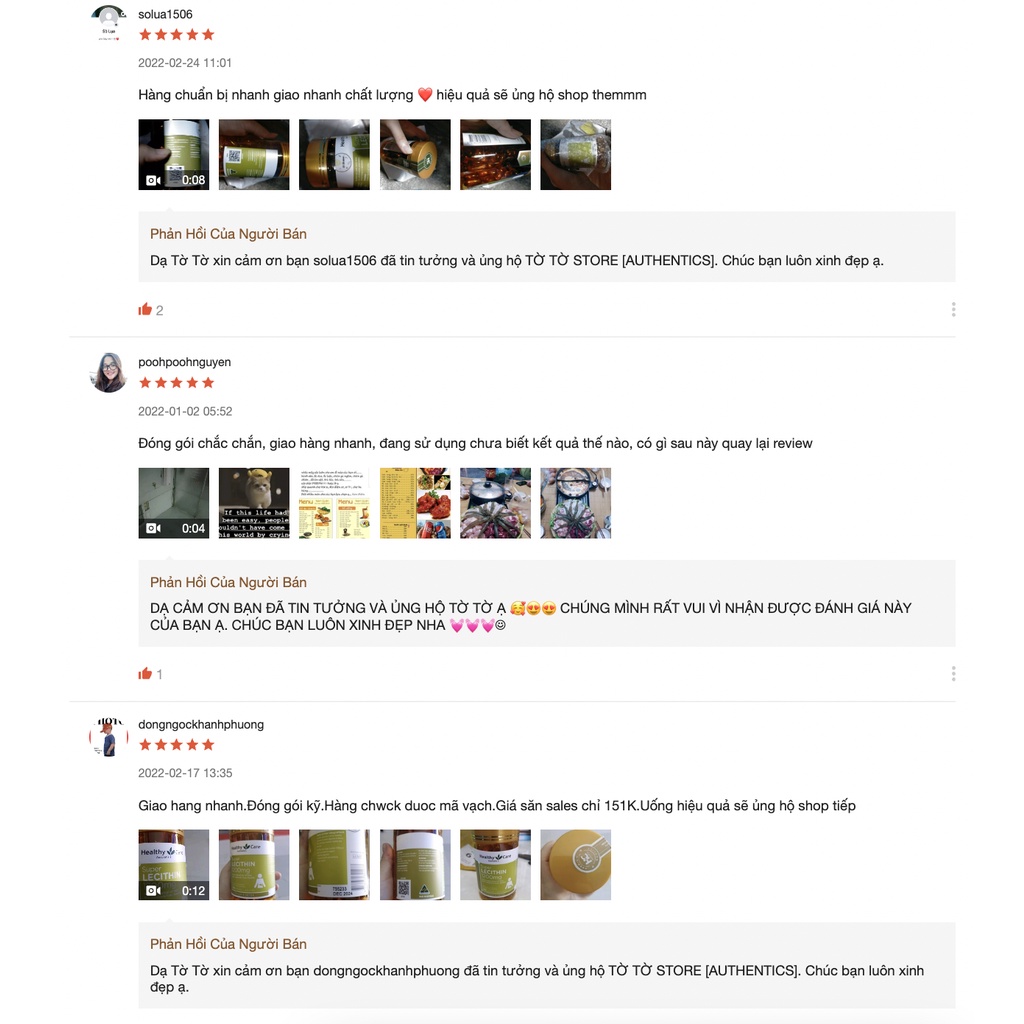Open poohpoohnguyen's profile avatar

tap(108, 372)
